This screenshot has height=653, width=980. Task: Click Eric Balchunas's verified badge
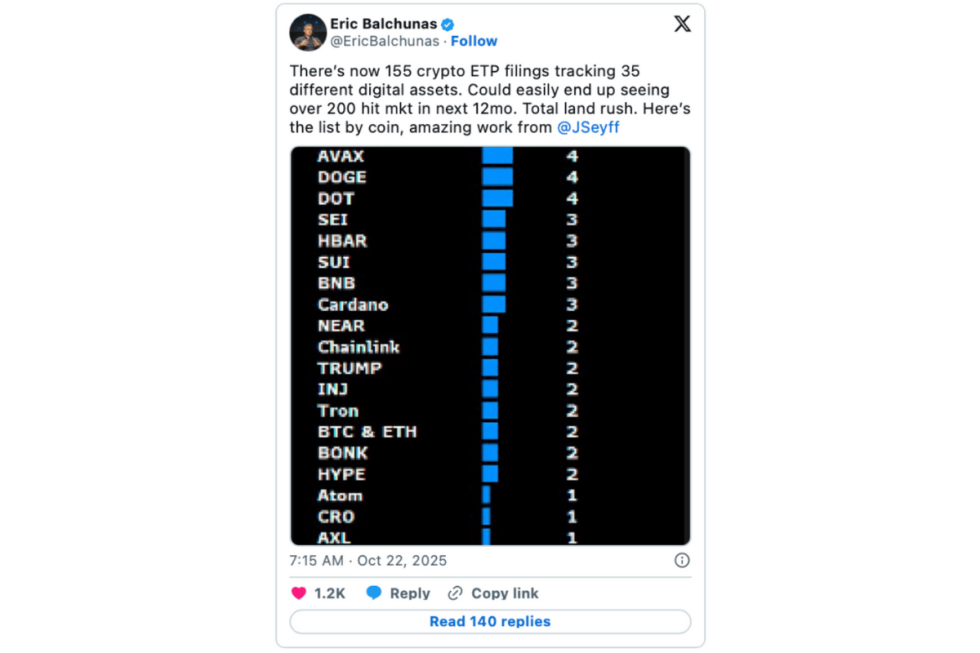[447, 23]
